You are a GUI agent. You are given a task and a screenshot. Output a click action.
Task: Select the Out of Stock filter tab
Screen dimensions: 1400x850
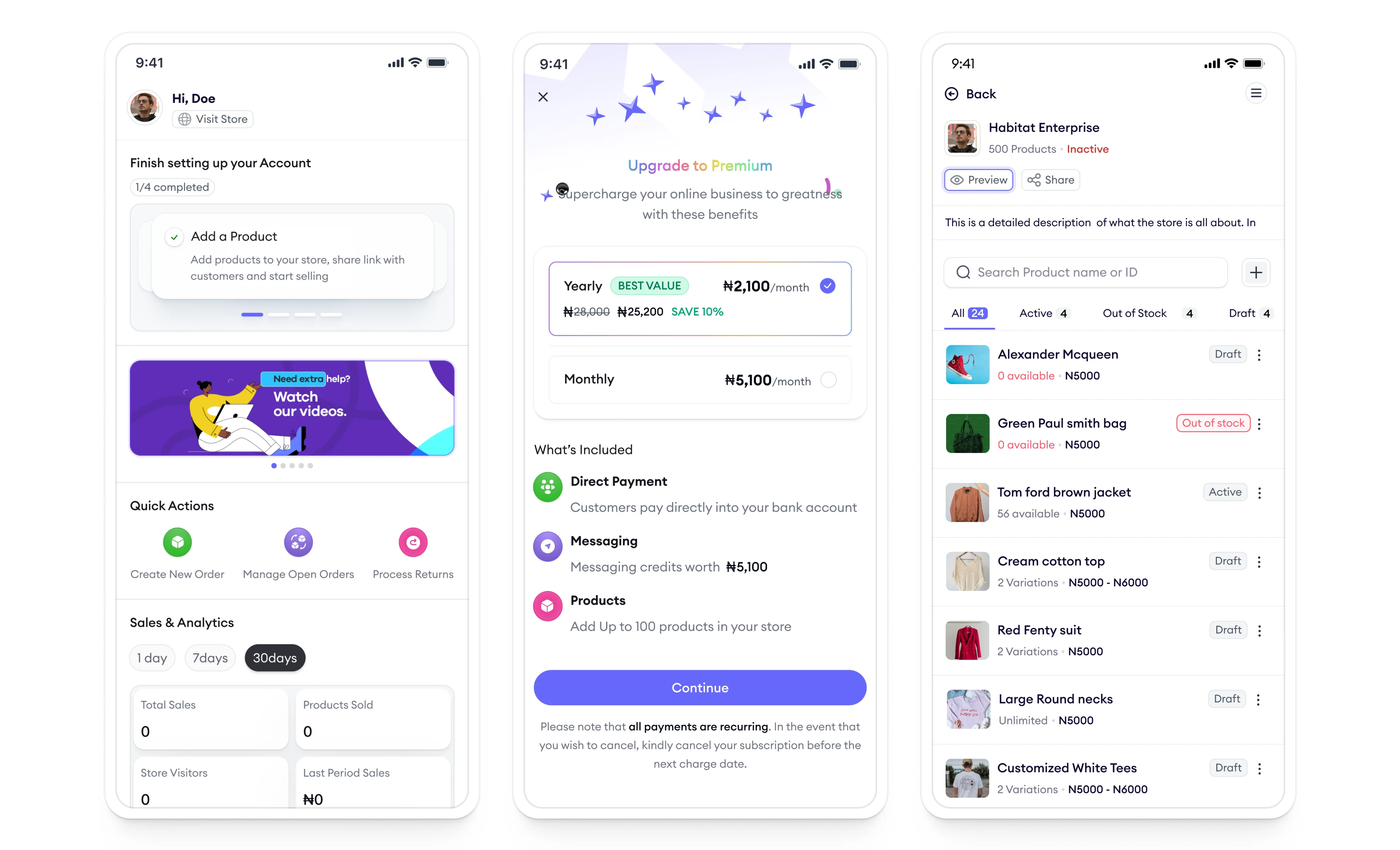[1143, 313]
